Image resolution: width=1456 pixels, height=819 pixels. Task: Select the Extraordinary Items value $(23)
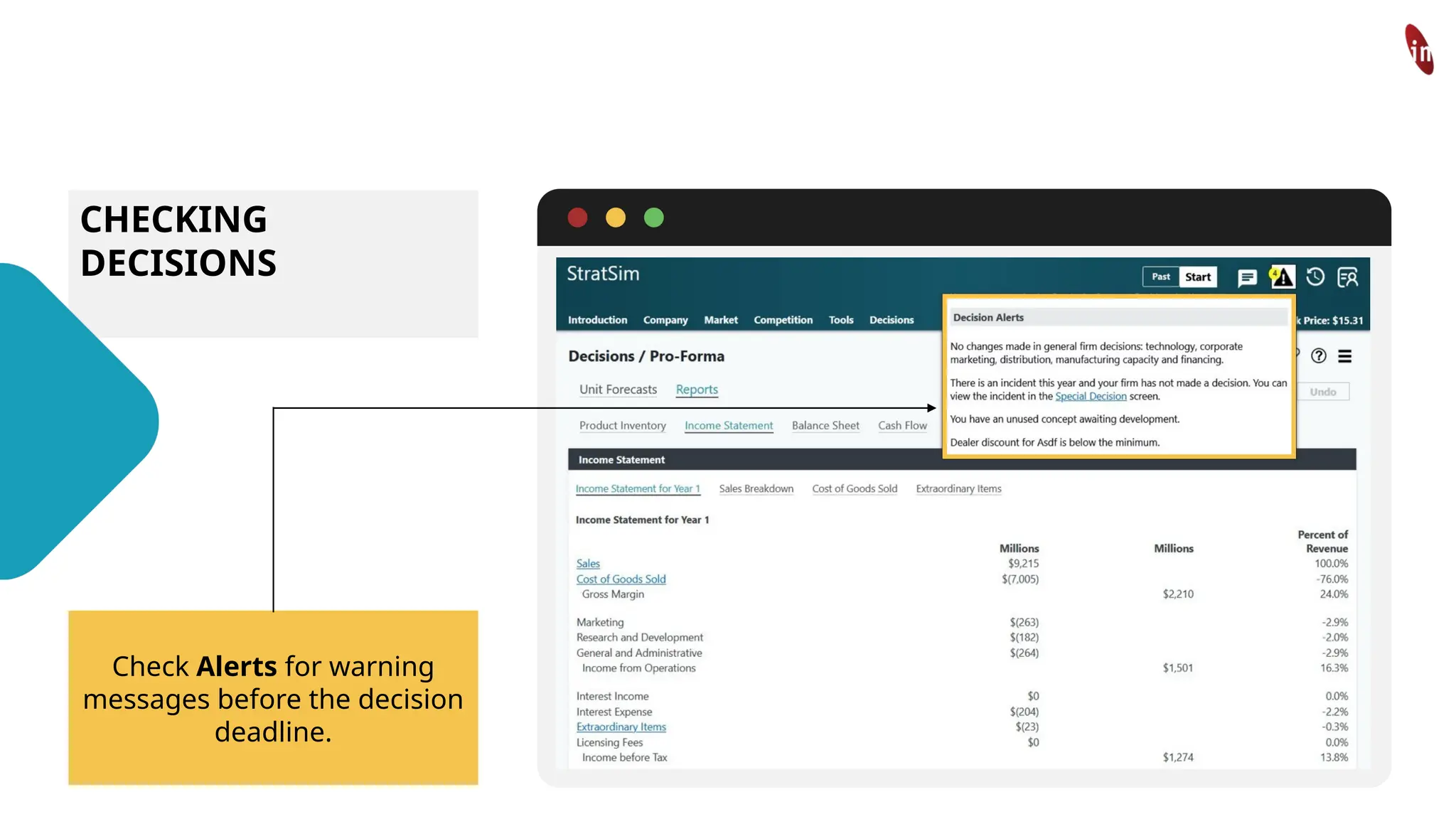pyautogui.click(x=1027, y=727)
